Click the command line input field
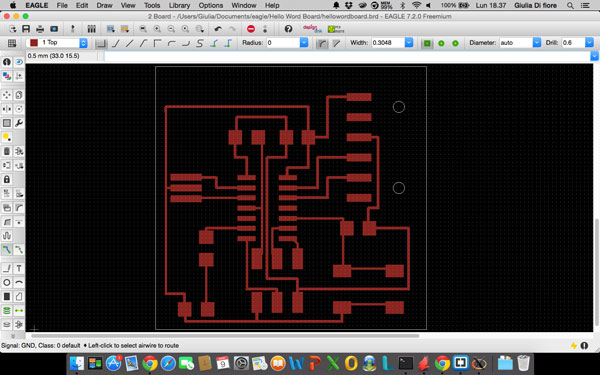The height and width of the screenshot is (375, 600). (347, 56)
